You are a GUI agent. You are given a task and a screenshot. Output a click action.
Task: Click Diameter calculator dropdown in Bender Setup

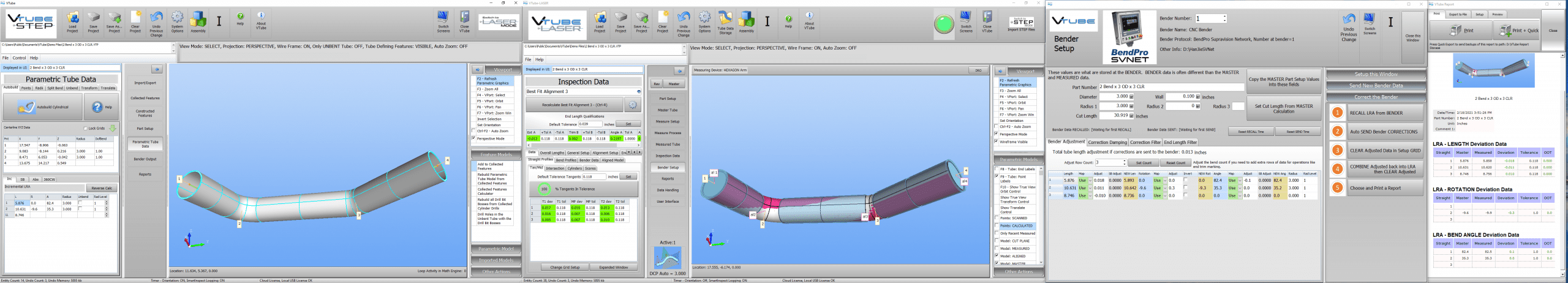click(1131, 97)
